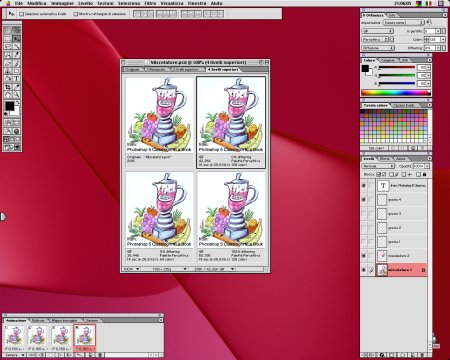Open the Sempre looping dropdown in Animazione panel
450x360 pixels.
coord(15,355)
